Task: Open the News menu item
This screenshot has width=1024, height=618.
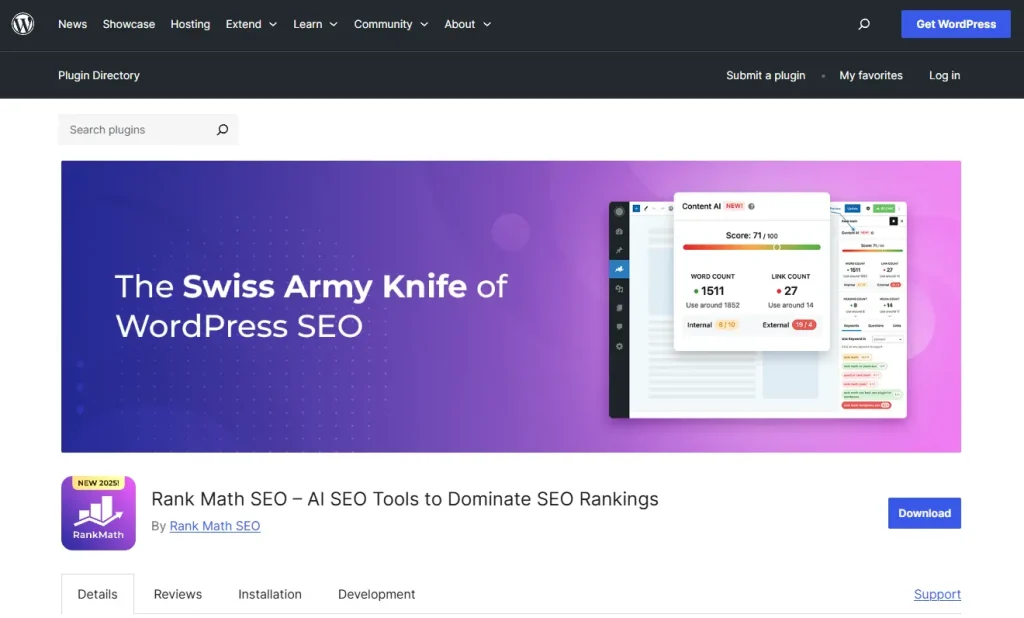Action: point(72,24)
